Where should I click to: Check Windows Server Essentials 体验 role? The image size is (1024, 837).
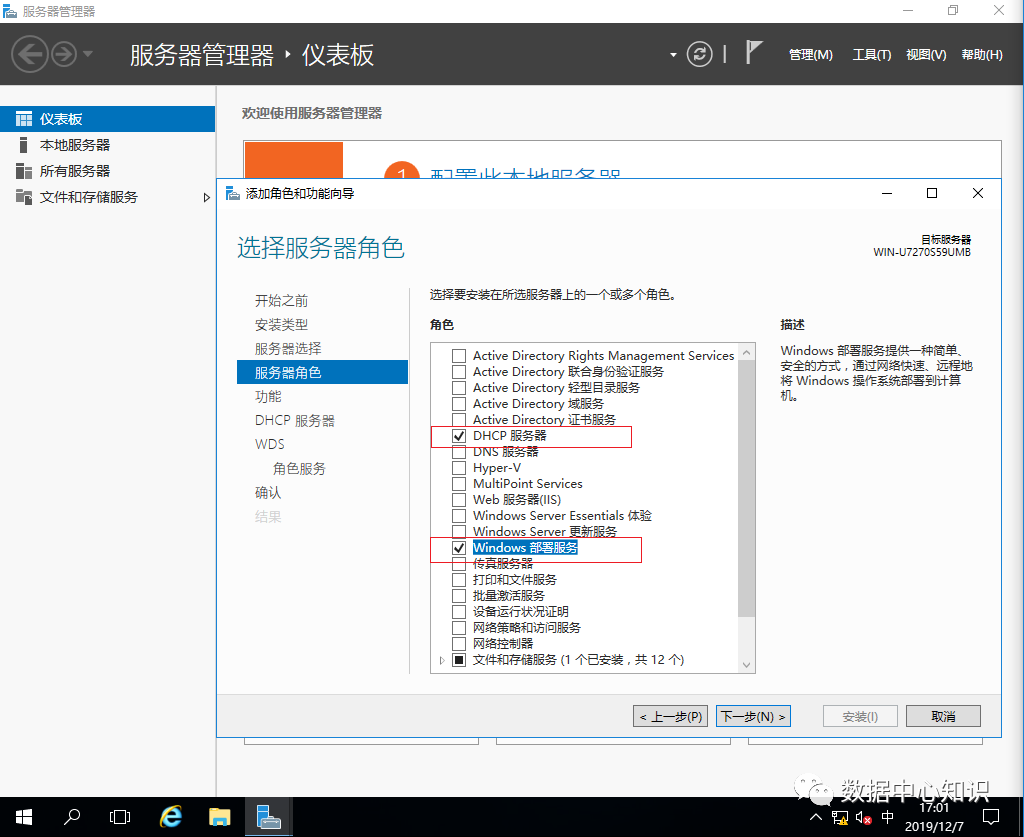tap(459, 516)
